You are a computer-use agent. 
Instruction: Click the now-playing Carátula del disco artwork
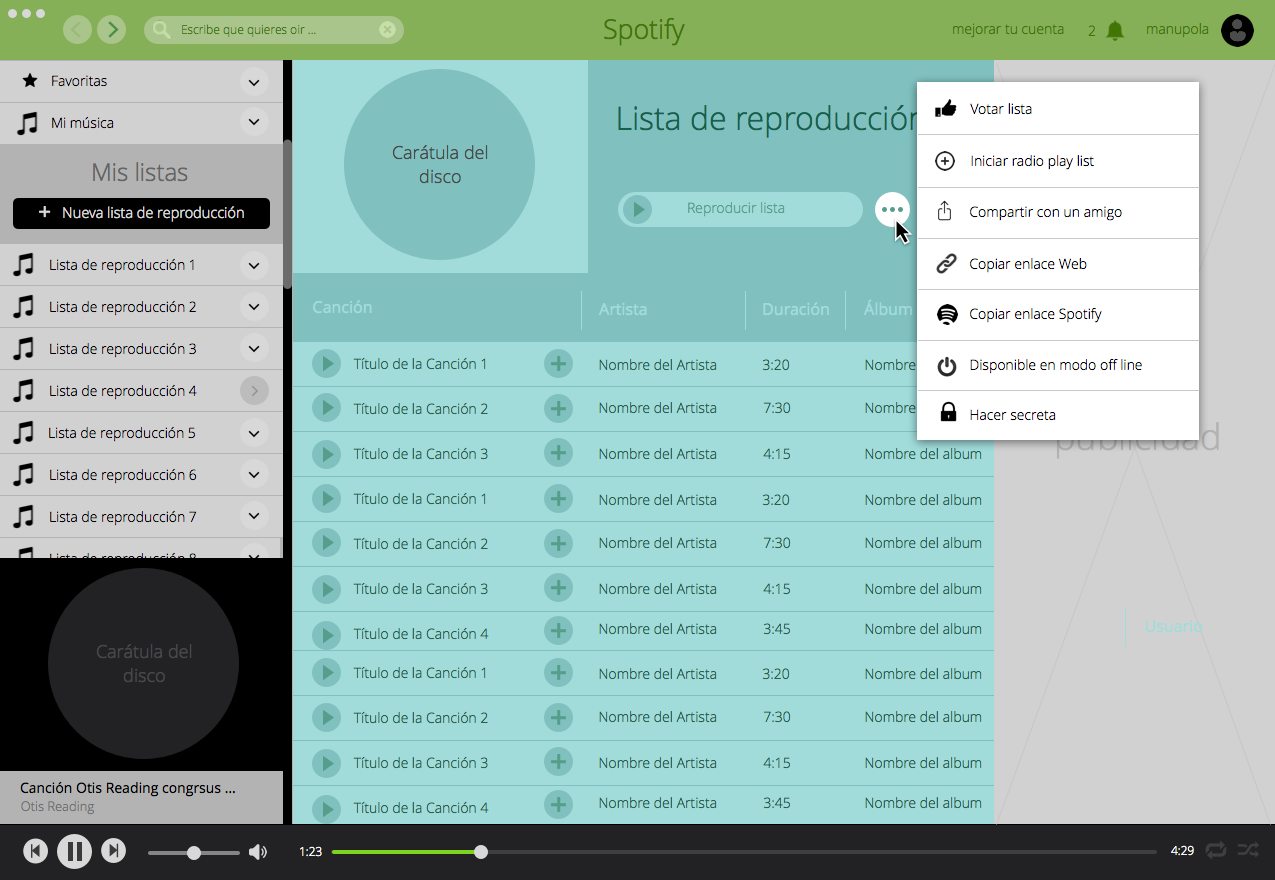[x=143, y=663]
